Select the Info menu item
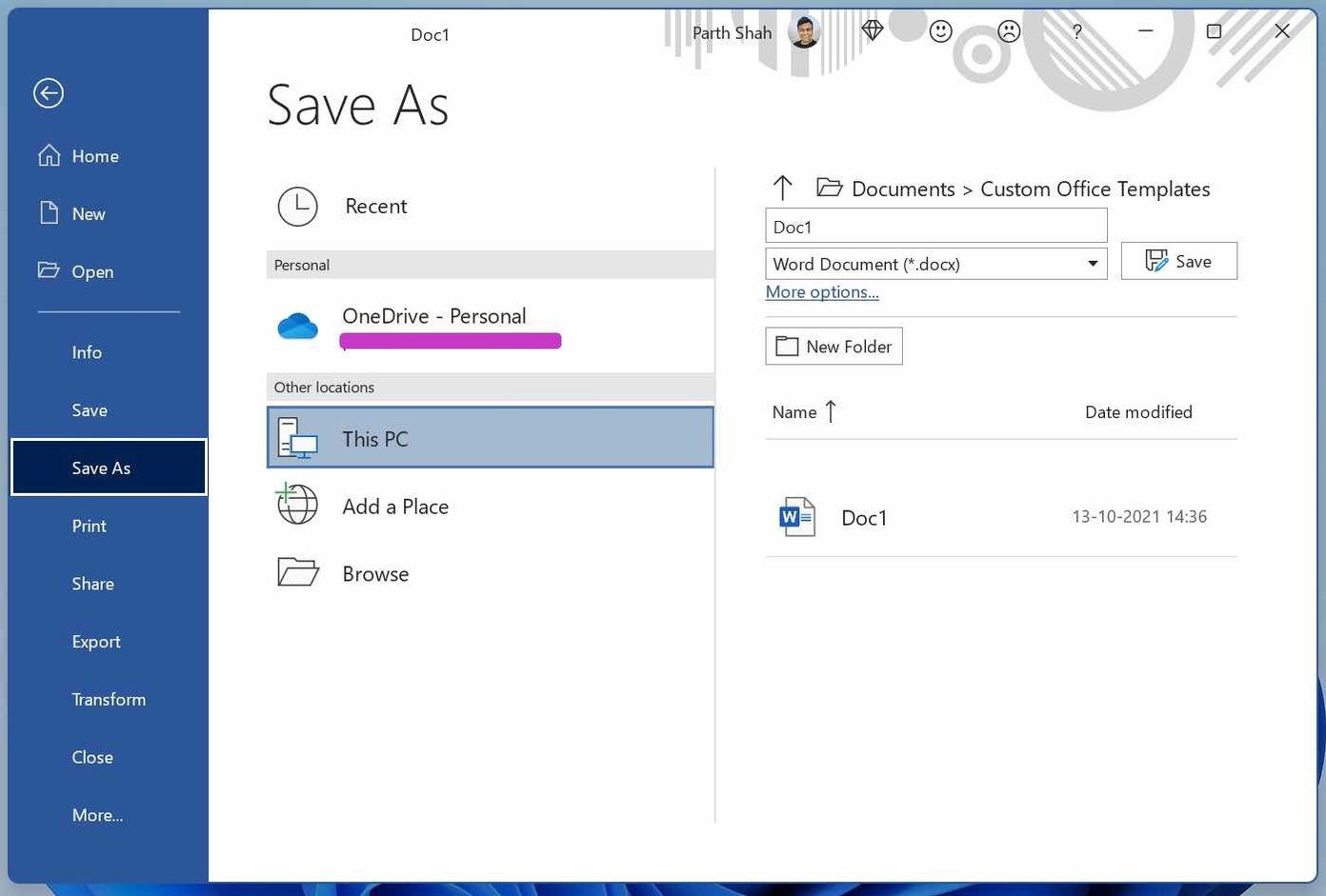This screenshot has height=896, width=1326. [87, 352]
